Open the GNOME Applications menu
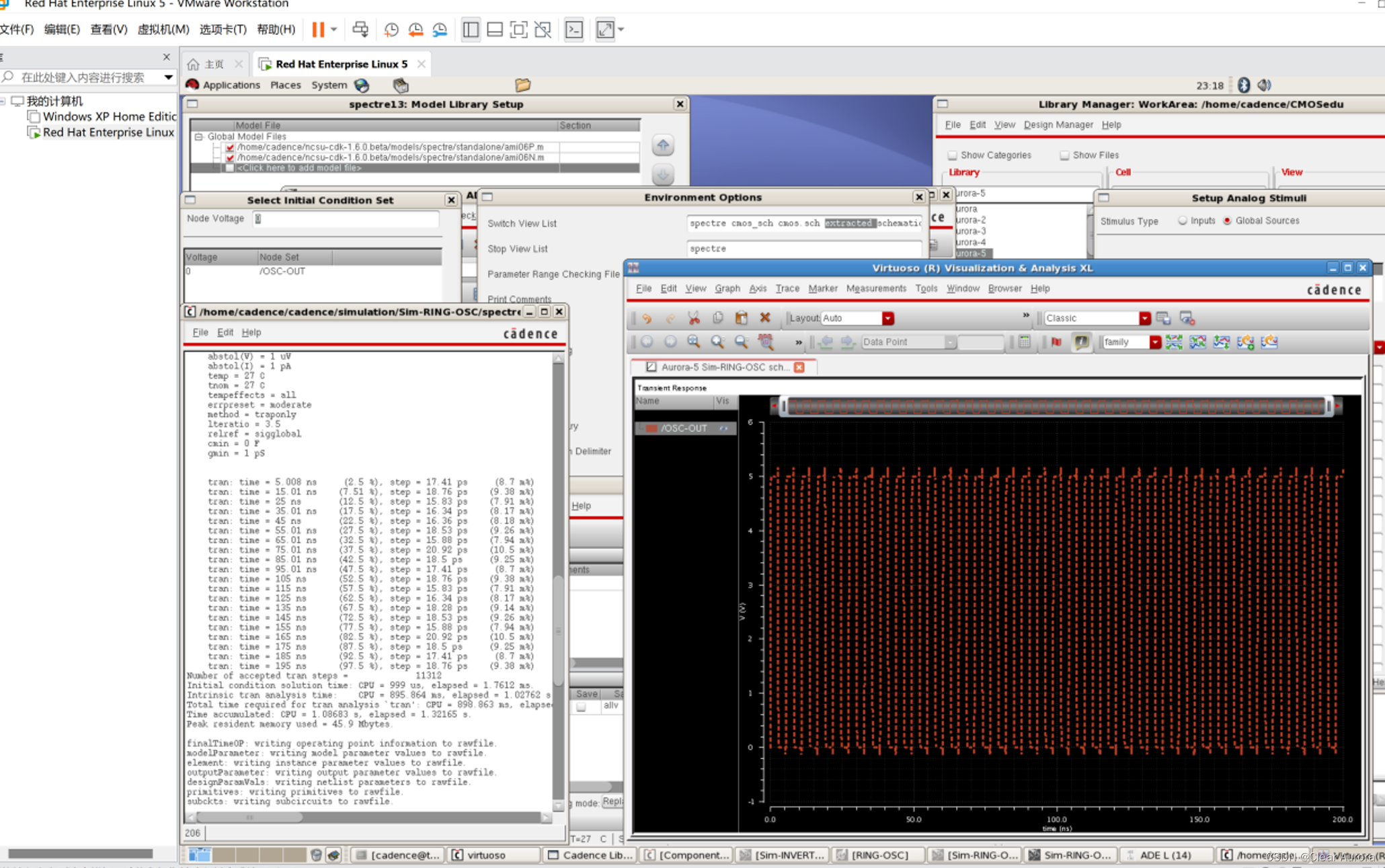The width and height of the screenshot is (1385, 868). coord(231,85)
